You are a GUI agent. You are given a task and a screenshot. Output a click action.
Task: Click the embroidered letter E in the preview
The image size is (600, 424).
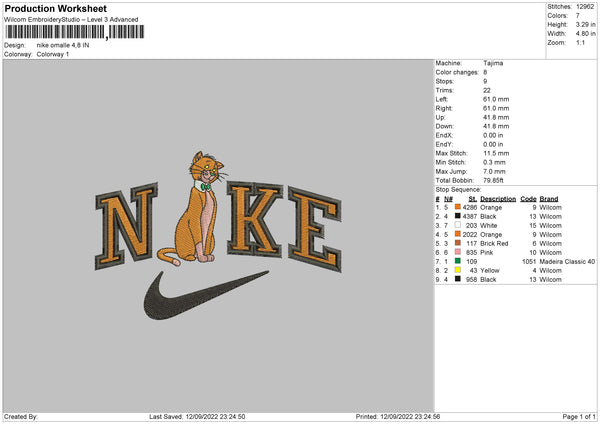click(x=315, y=229)
